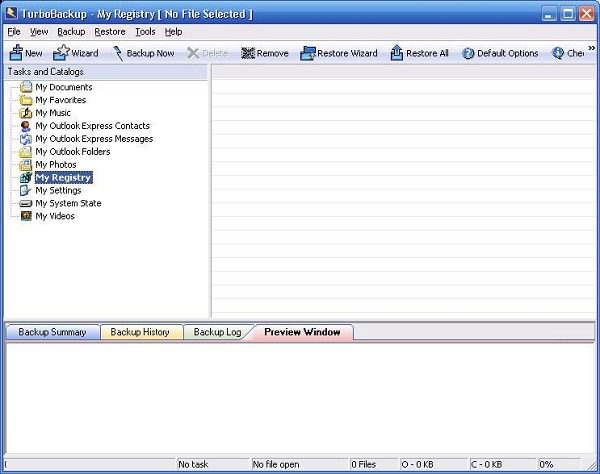The width and height of the screenshot is (600, 474).
Task: Select My Favorites task label
Action: tap(61, 100)
